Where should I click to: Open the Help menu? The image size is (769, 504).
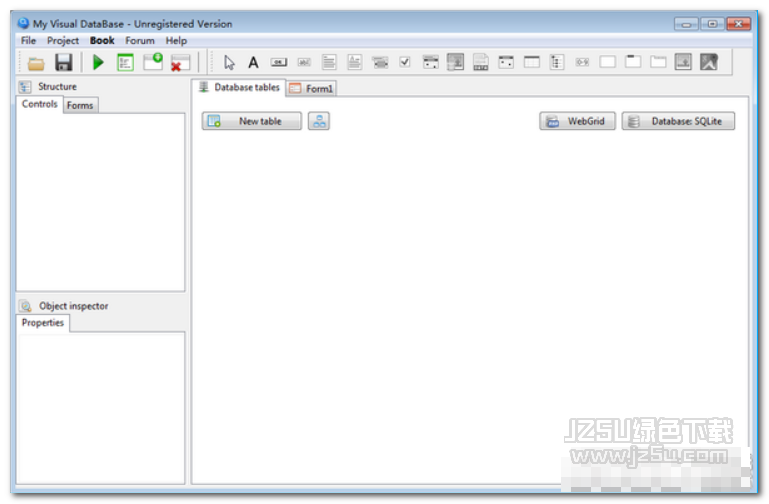(176, 41)
